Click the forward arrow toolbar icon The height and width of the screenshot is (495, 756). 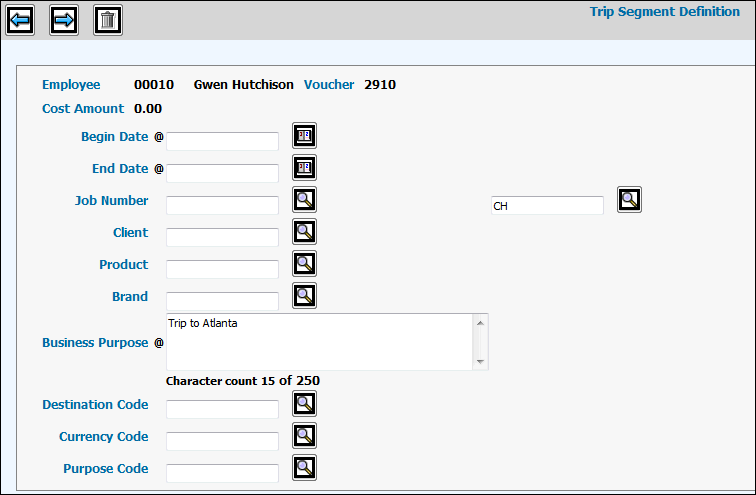[64, 20]
